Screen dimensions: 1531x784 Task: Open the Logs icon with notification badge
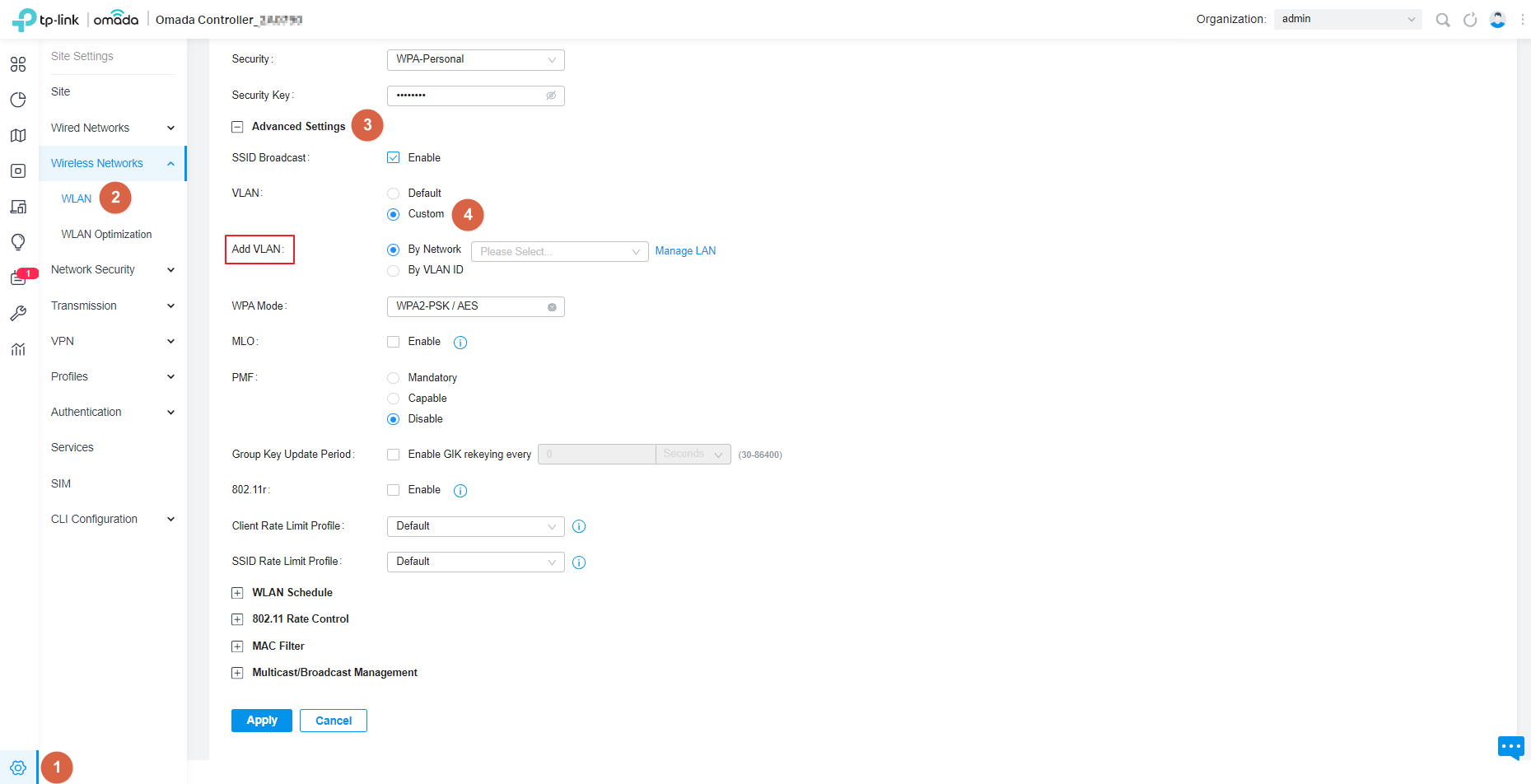[18, 278]
